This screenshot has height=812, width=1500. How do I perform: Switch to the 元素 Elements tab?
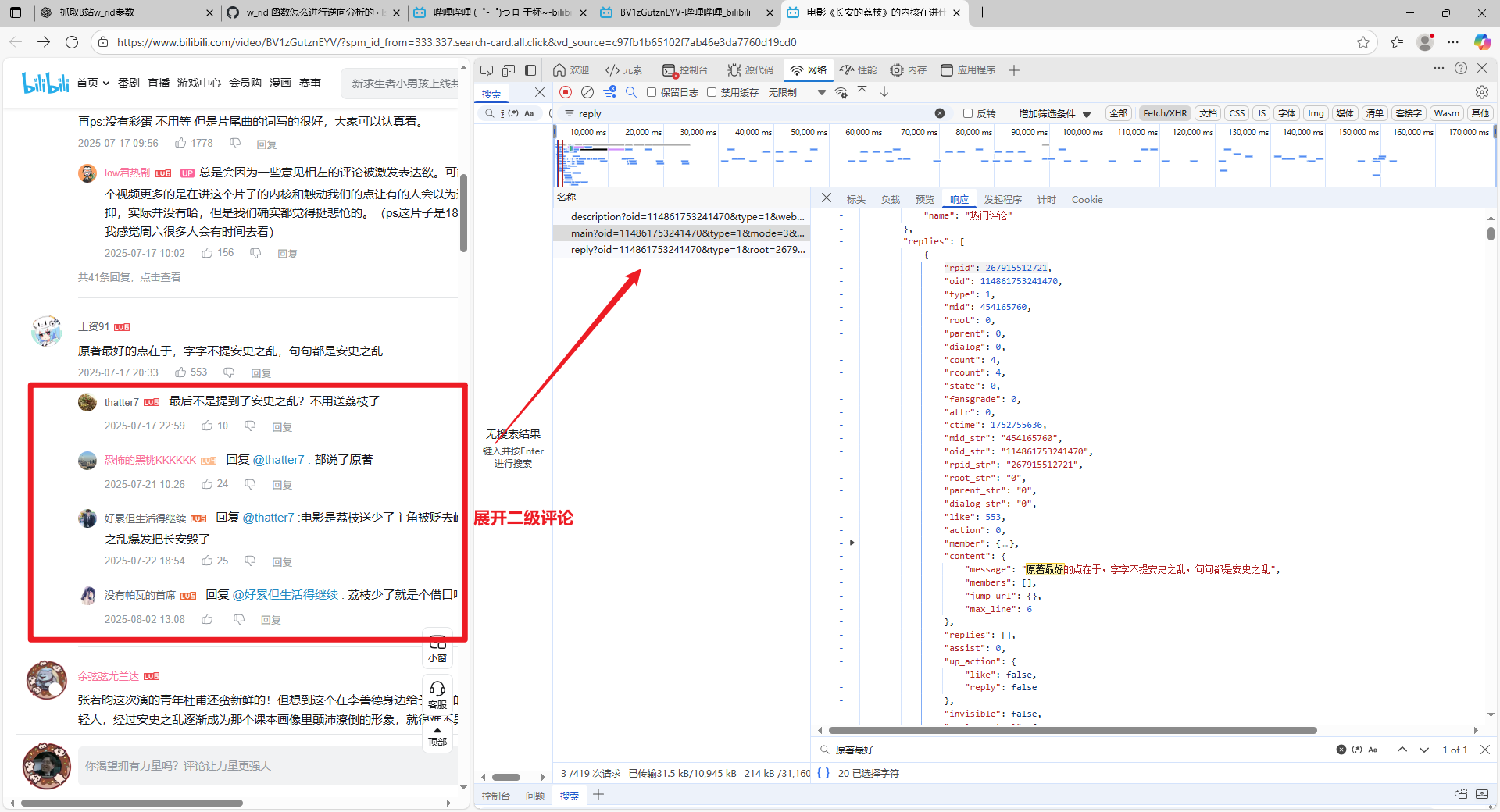(623, 70)
